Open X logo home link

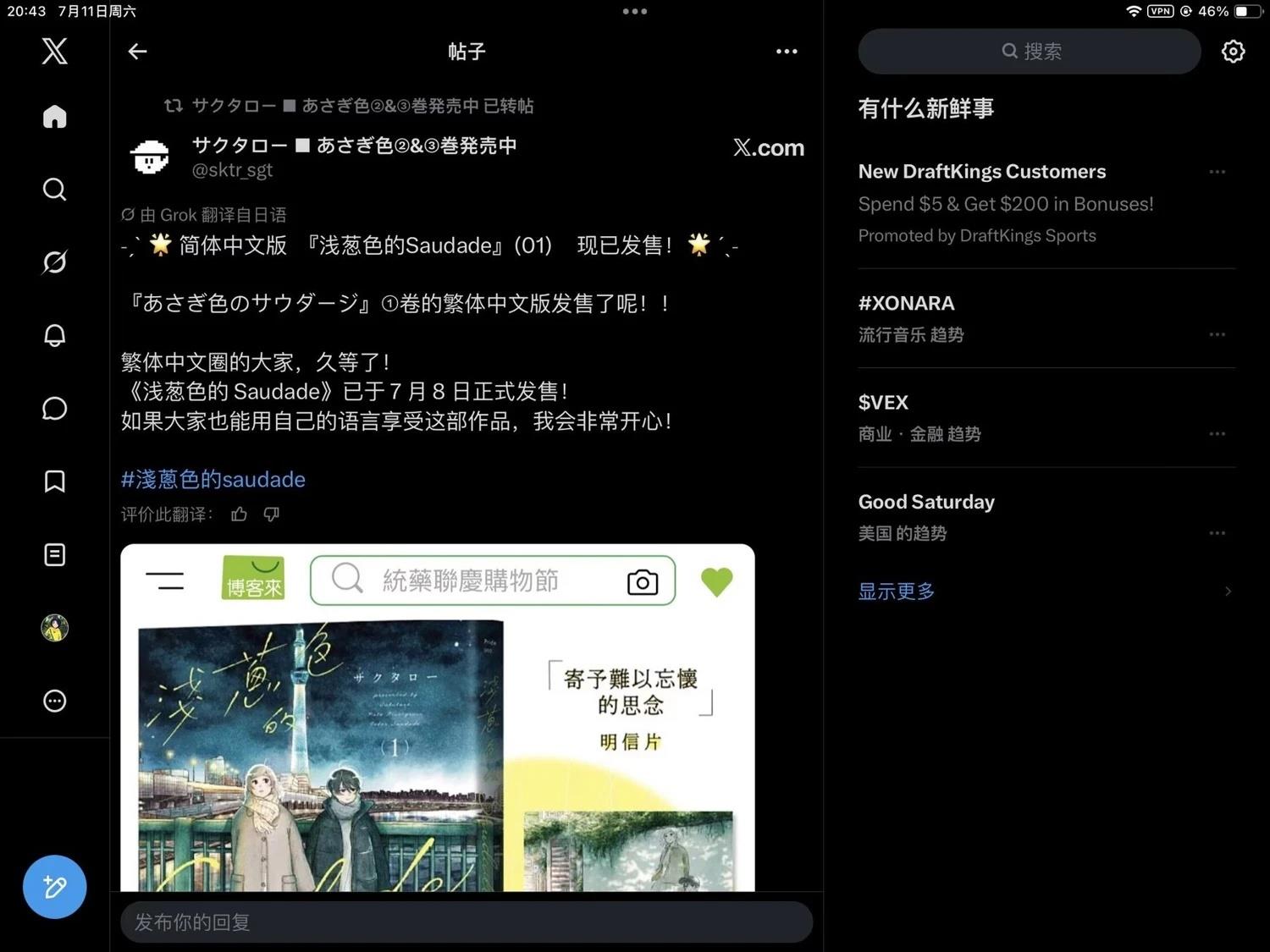[x=55, y=51]
